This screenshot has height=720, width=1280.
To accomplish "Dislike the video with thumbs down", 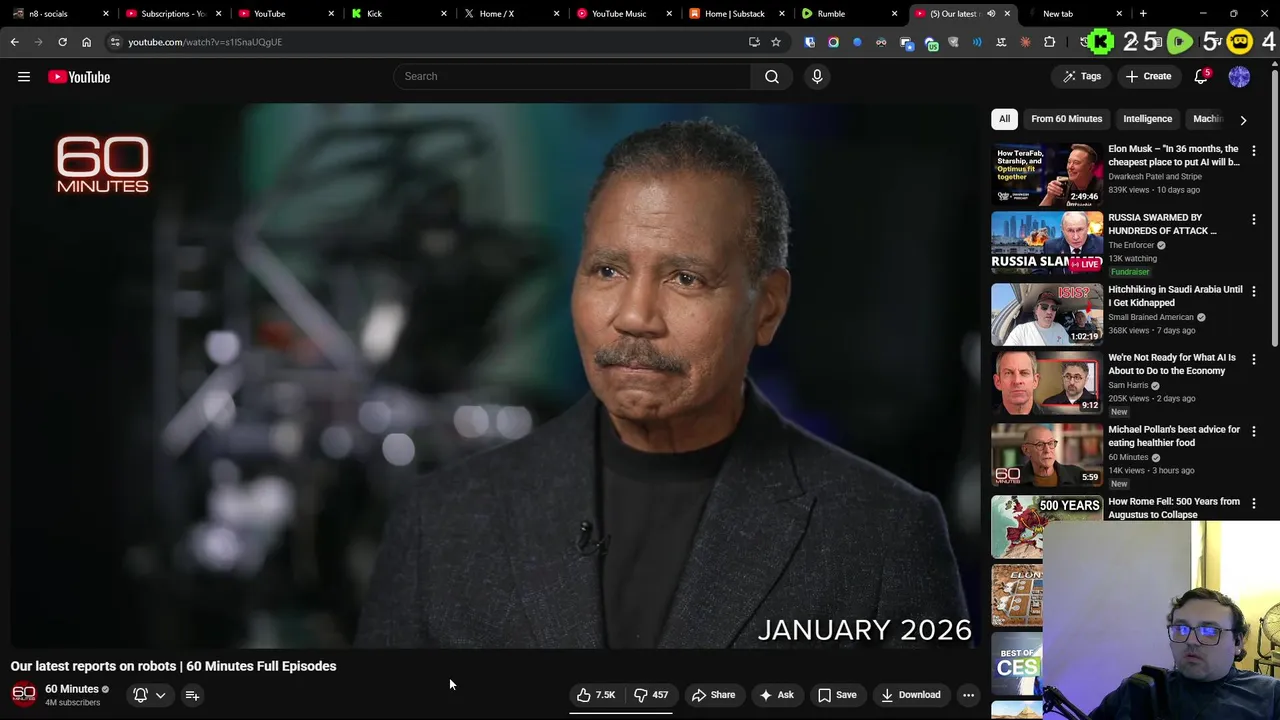I will [650, 695].
